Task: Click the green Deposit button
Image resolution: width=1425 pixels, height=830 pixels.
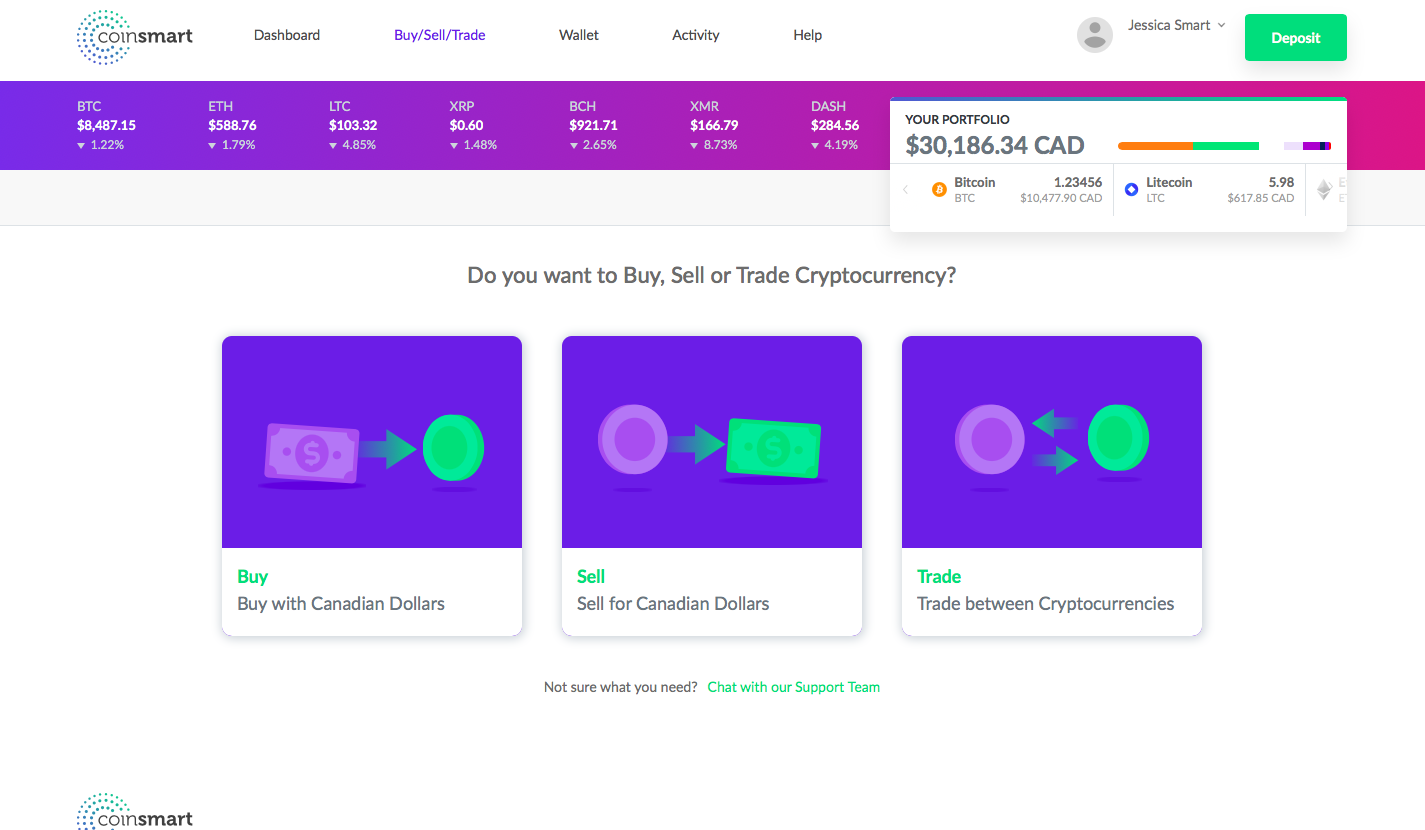Action: (x=1295, y=37)
